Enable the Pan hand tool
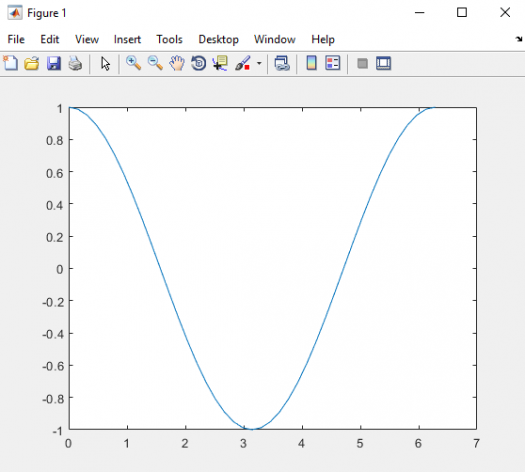The height and width of the screenshot is (472, 525). 177,63
